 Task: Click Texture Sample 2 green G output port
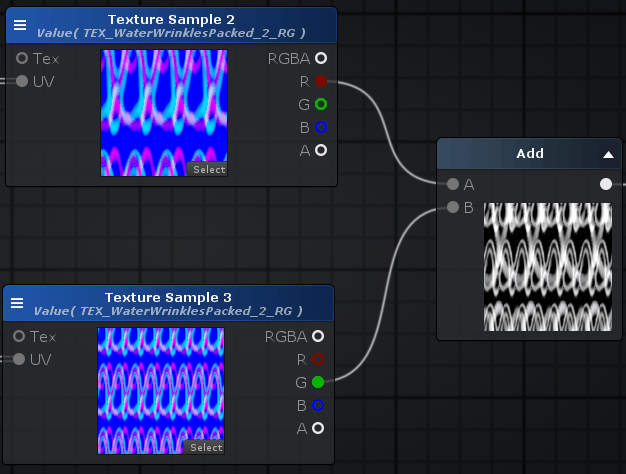321,104
